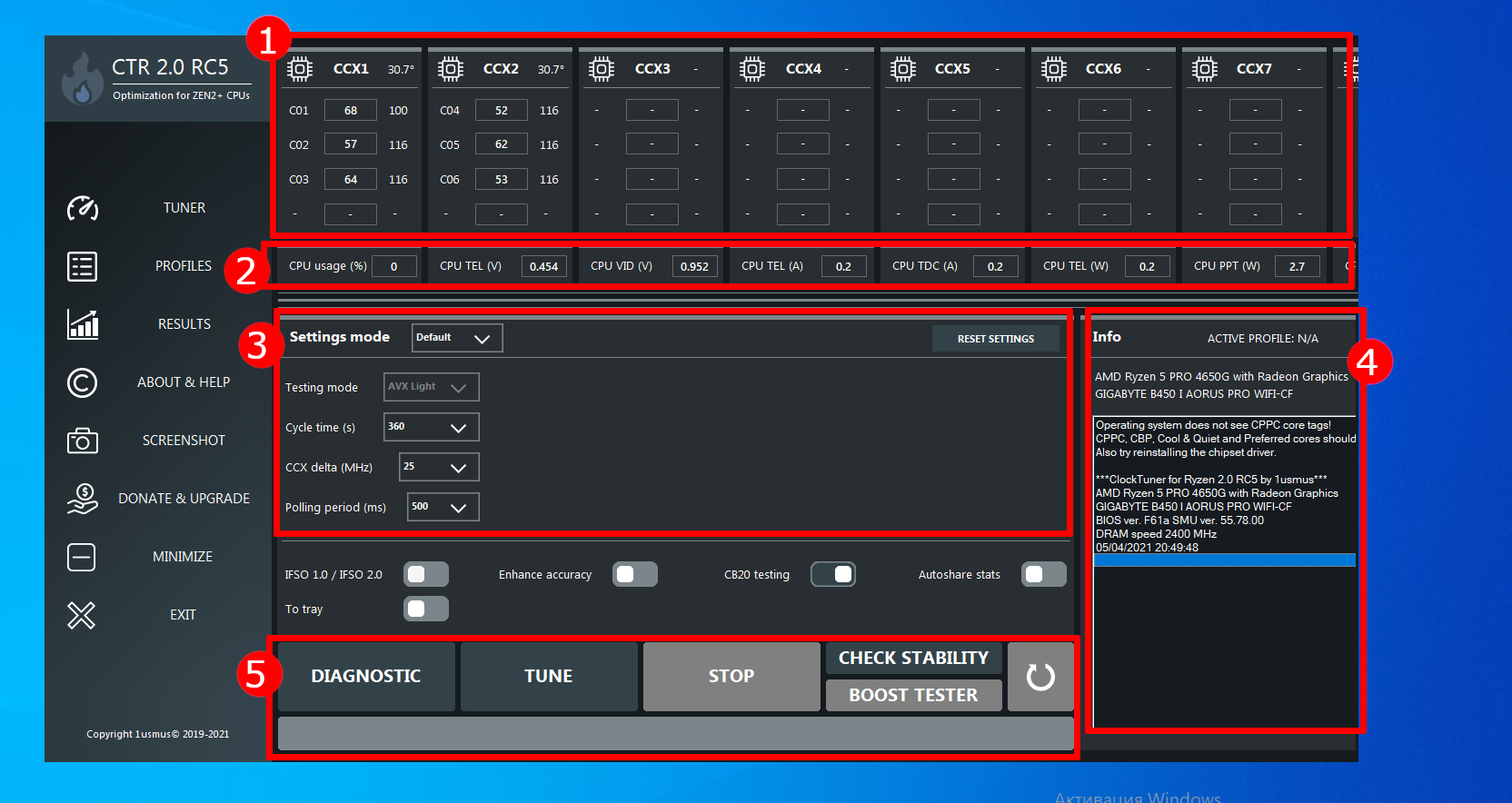This screenshot has height=803, width=1512.
Task: Click the progress bar below DIAGNOSTIC
Action: pyautogui.click(x=675, y=734)
